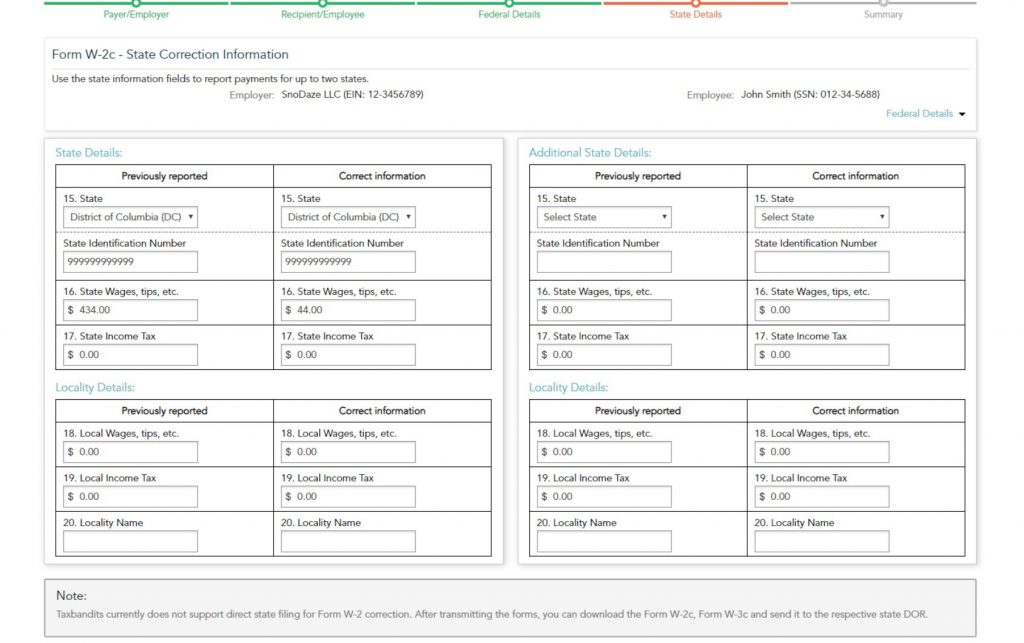The height and width of the screenshot is (643, 1024).
Task: Focus previously reported State ID Number with 999999999999
Action: click(130, 262)
